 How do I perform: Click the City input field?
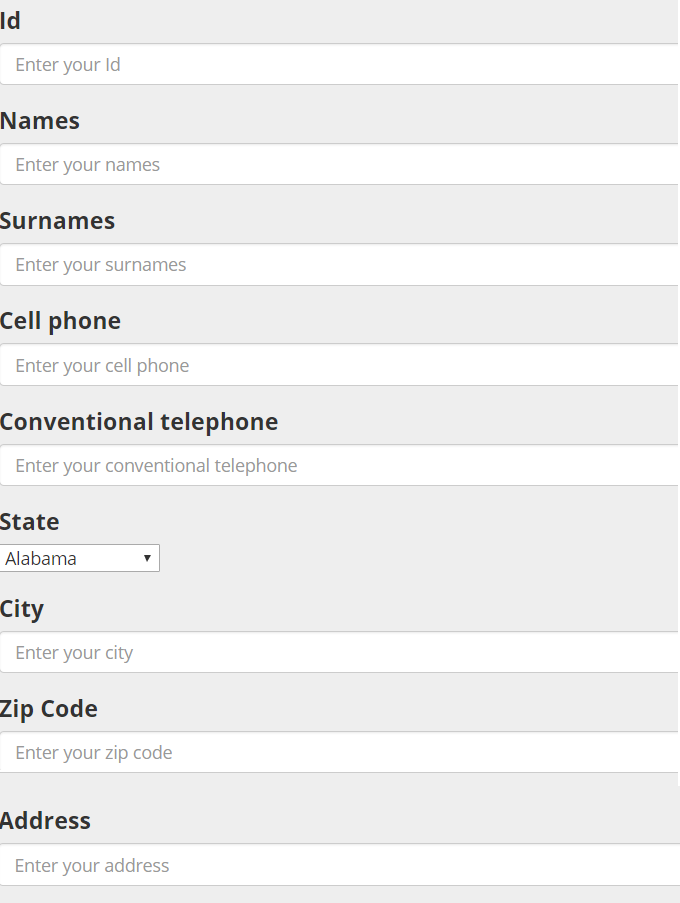(340, 653)
